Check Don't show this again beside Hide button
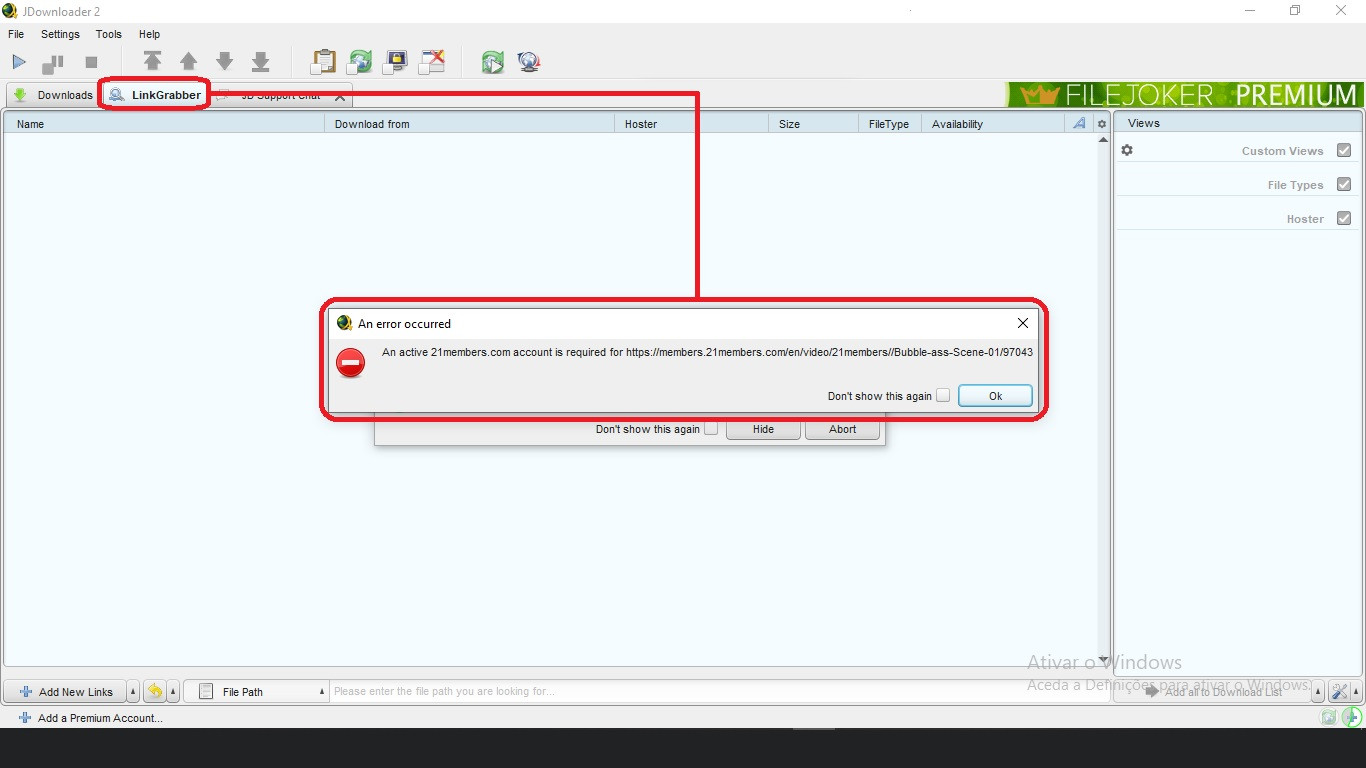Image resolution: width=1366 pixels, height=768 pixels. (x=711, y=429)
